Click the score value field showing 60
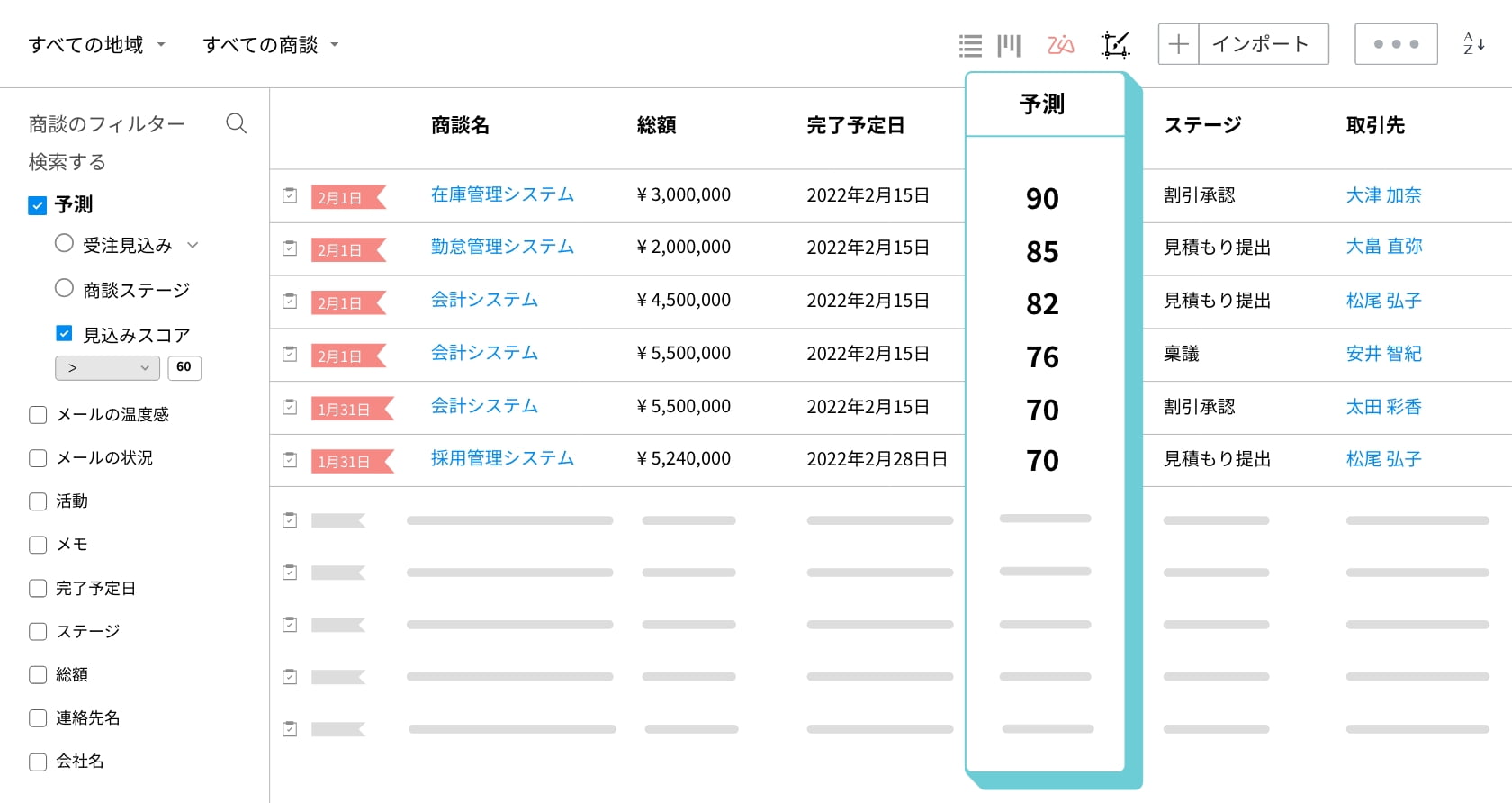 tap(184, 367)
